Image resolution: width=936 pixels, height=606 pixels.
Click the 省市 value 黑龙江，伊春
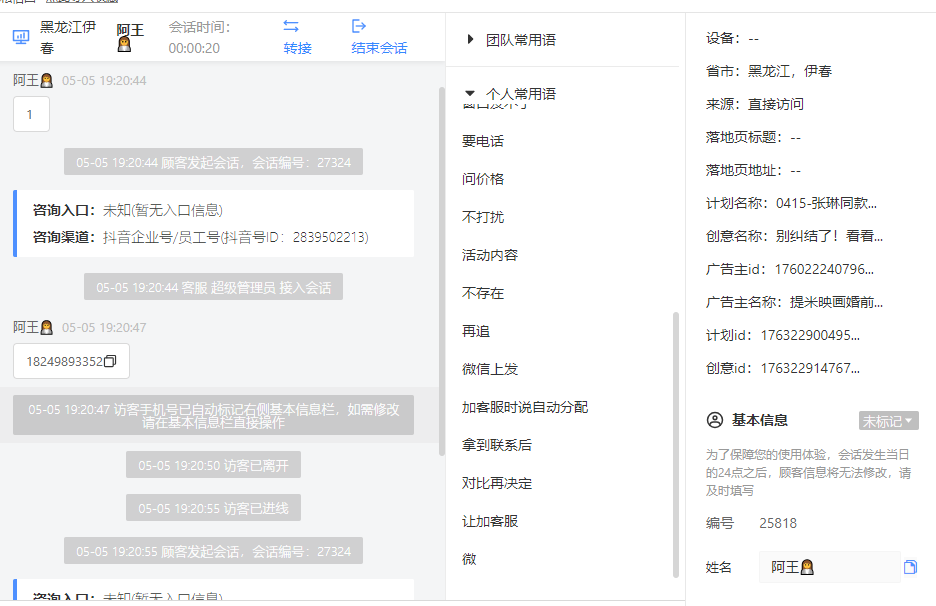(790, 71)
